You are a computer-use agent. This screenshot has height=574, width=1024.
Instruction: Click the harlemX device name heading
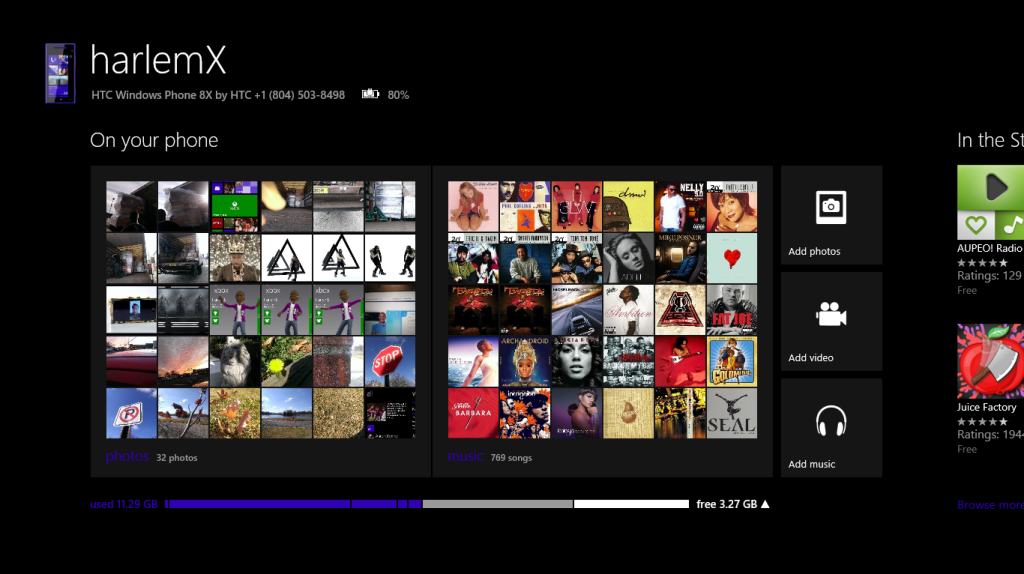click(x=158, y=60)
